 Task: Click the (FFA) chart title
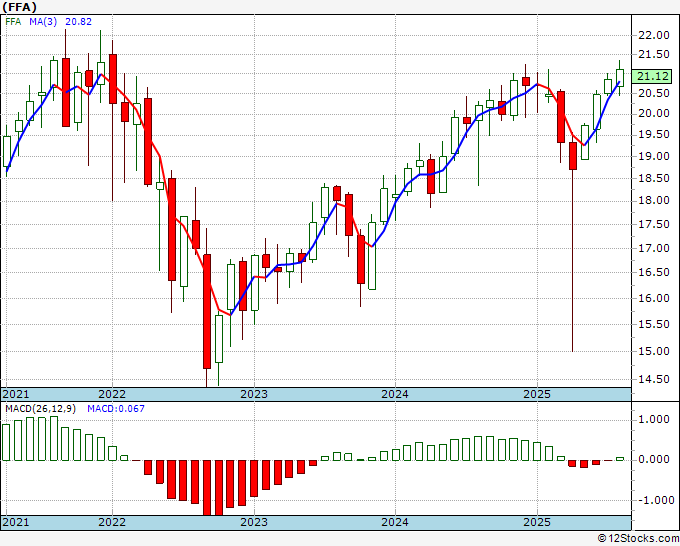pos(20,7)
